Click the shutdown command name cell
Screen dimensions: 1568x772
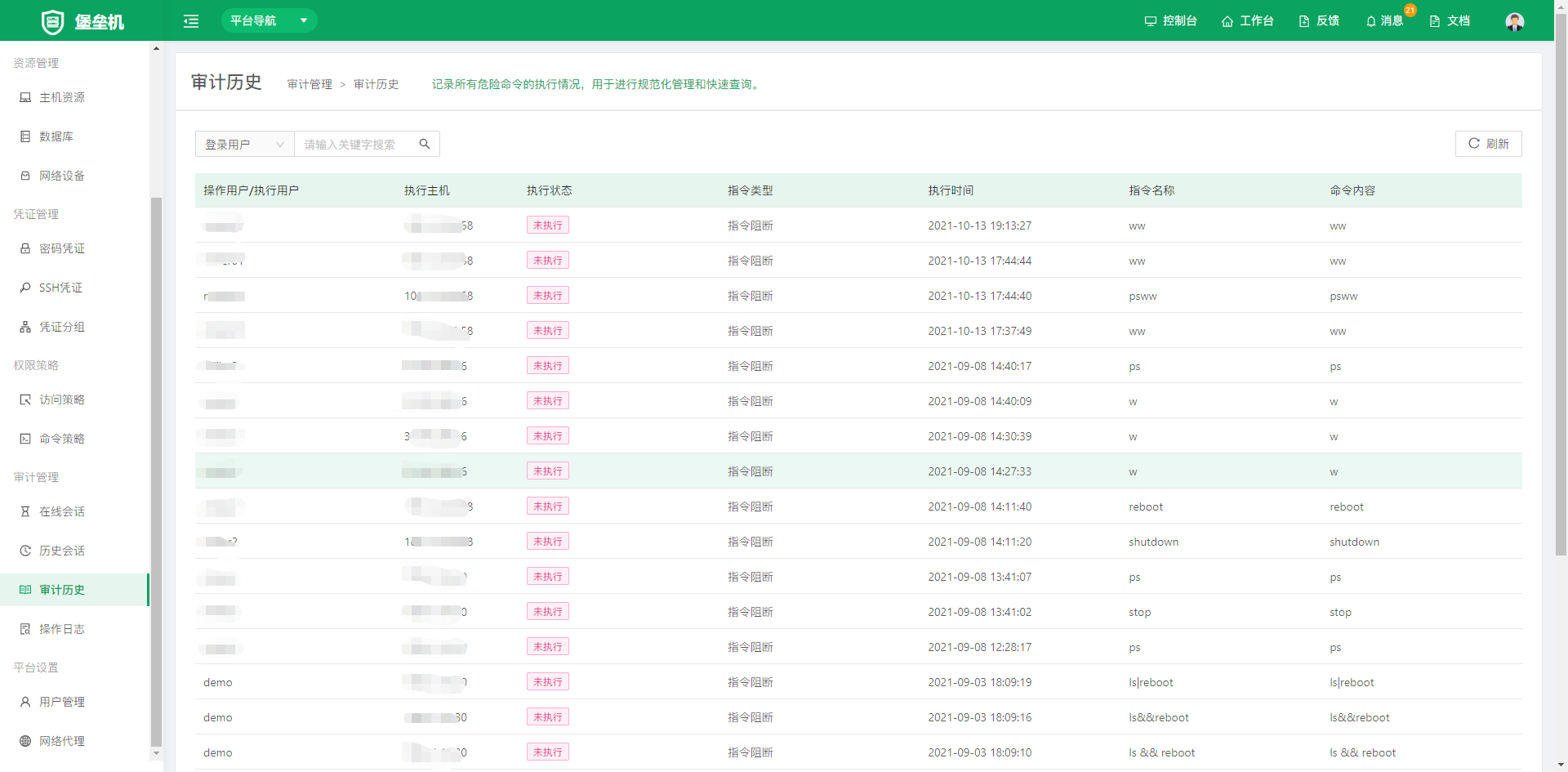coord(1153,542)
